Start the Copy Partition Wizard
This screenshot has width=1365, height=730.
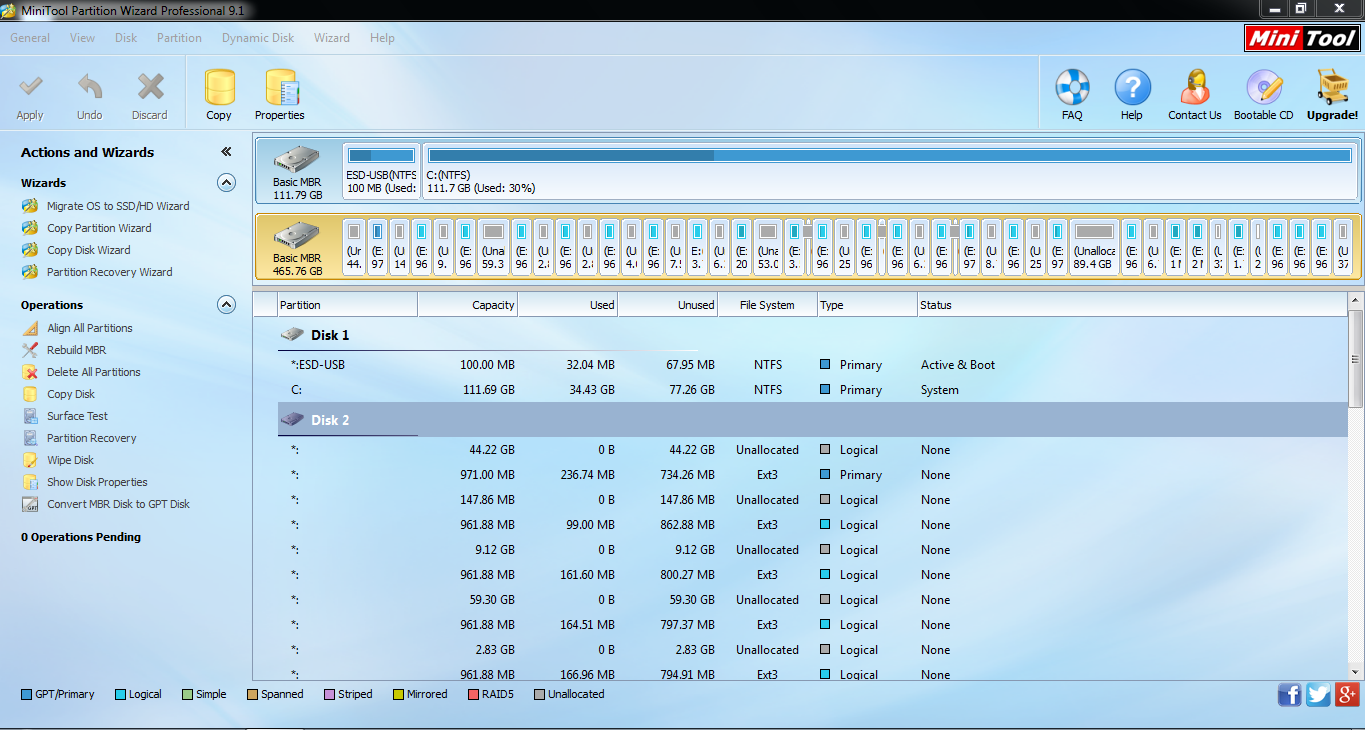click(99, 228)
